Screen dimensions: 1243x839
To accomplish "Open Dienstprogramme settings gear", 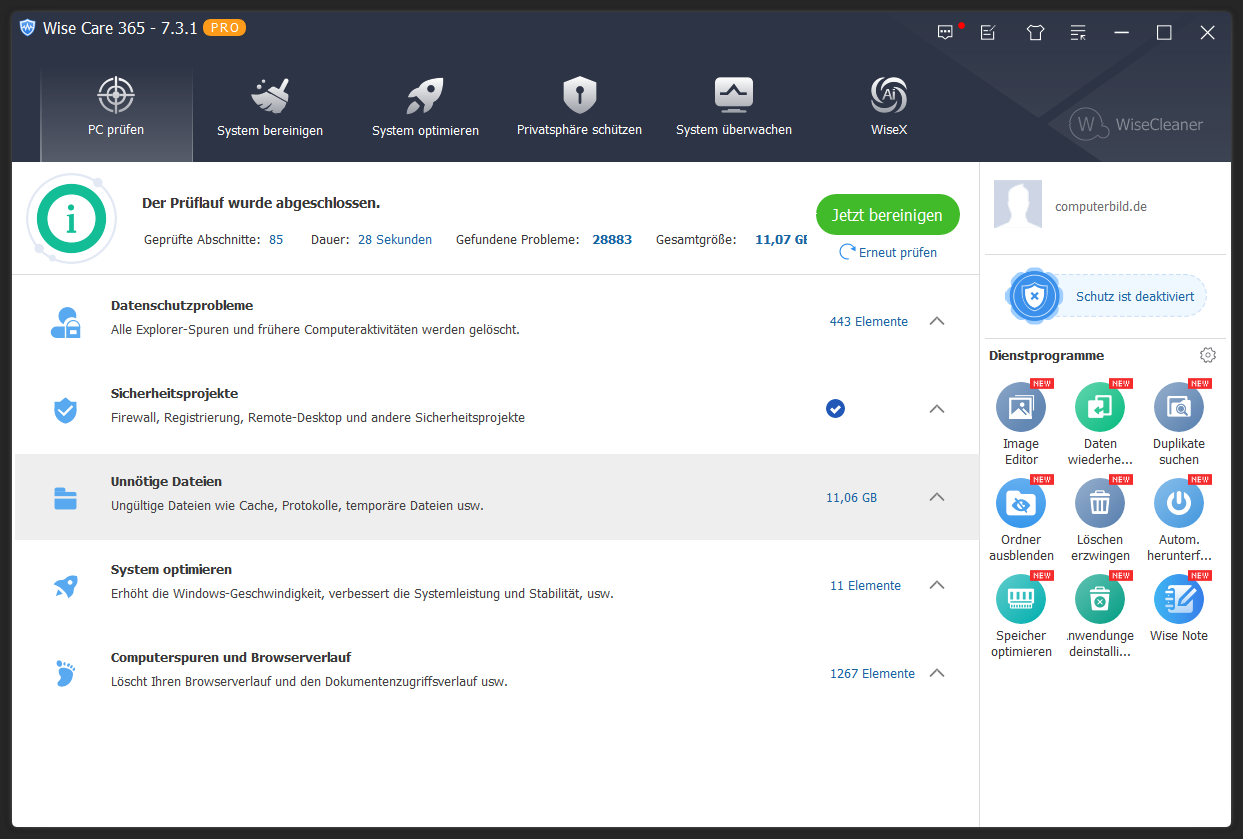I will pos(1208,355).
